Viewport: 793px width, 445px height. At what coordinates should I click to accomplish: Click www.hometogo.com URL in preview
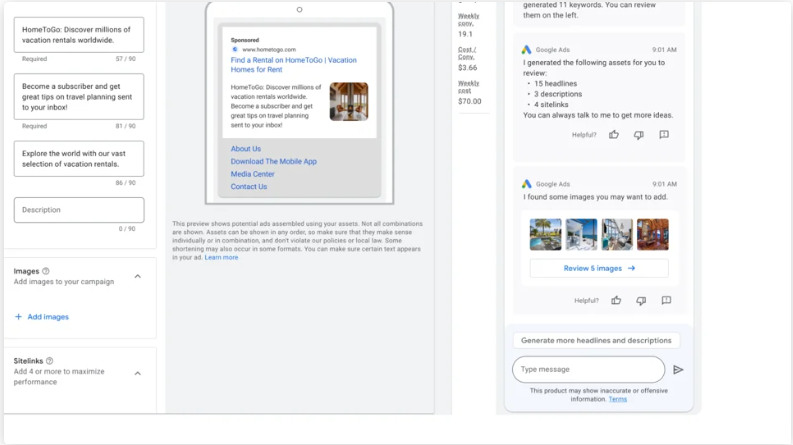269,50
